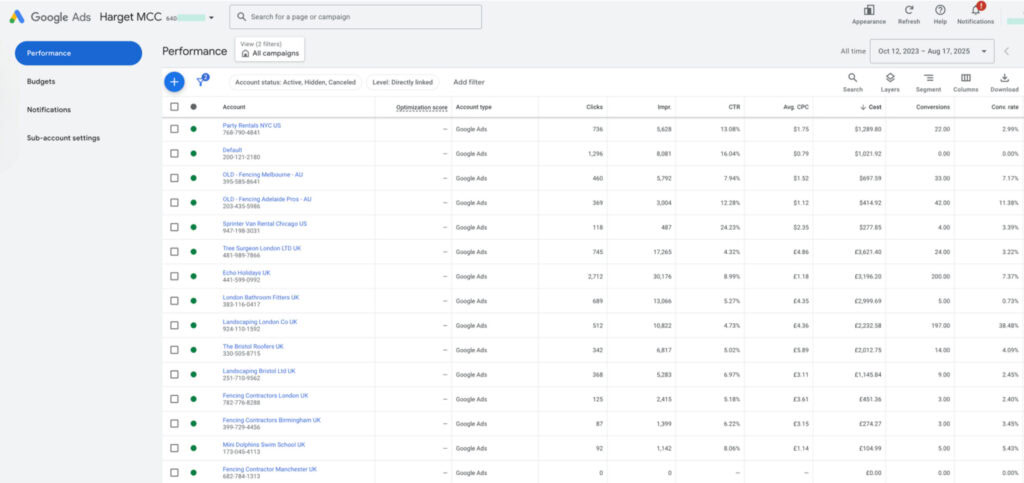Click the Download icon
Viewport: 1024px width, 483px height.
pos(1004,78)
